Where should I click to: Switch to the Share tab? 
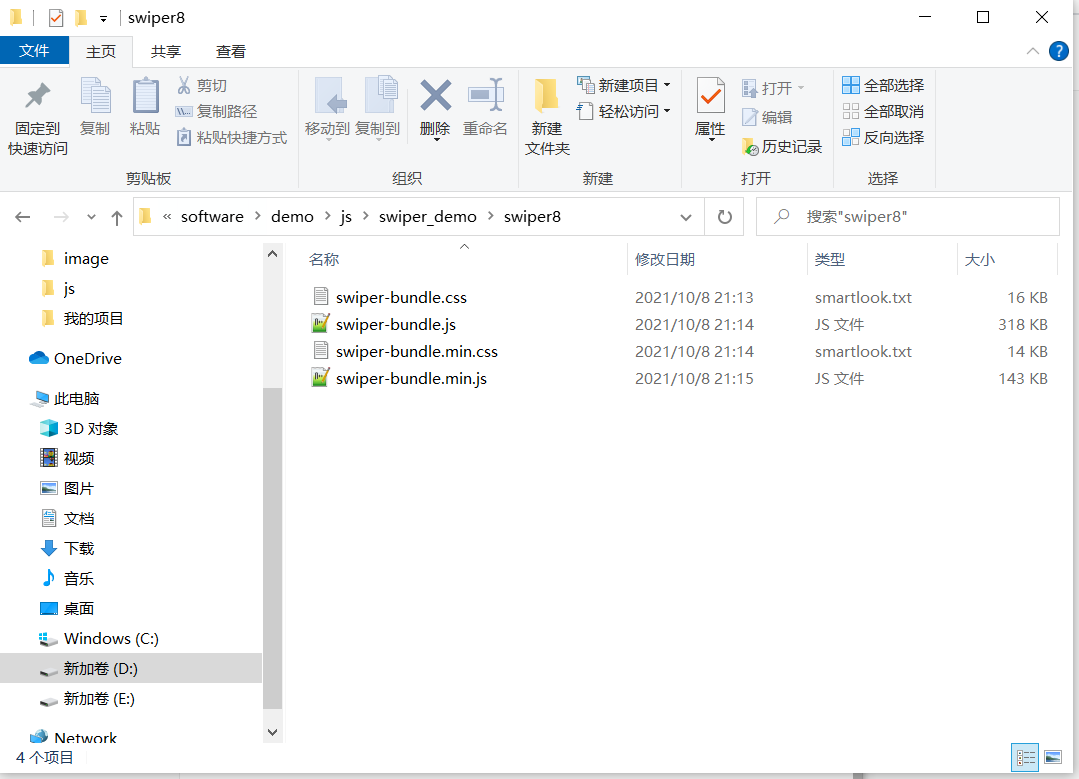pos(166,52)
